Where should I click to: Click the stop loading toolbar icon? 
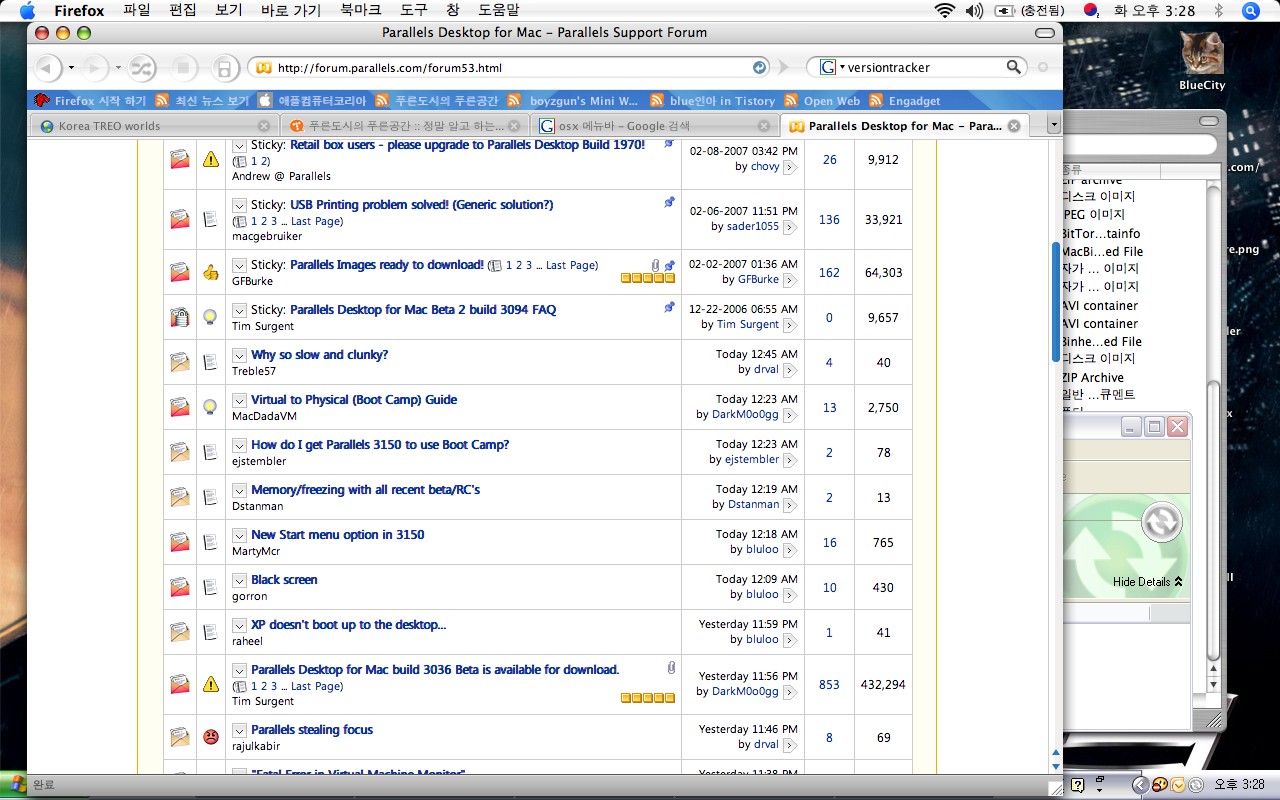pos(183,68)
